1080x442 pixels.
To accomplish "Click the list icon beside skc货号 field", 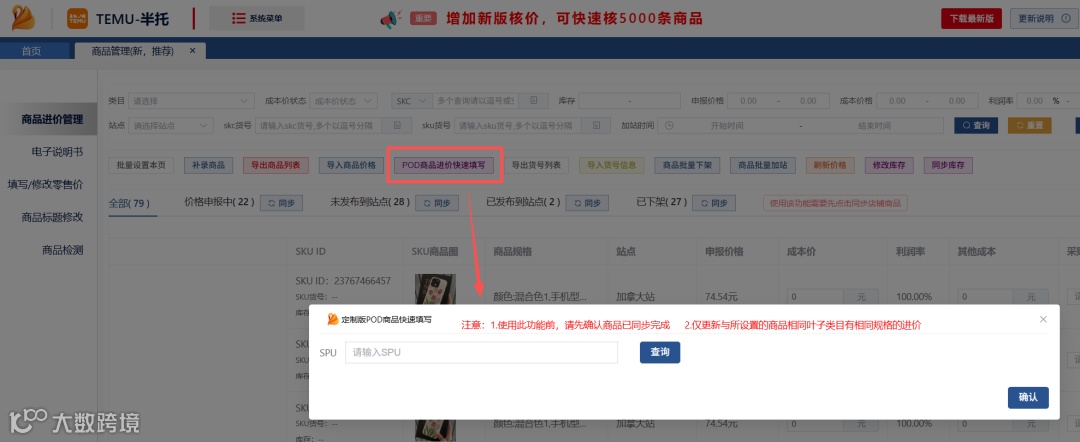I will click(x=397, y=126).
